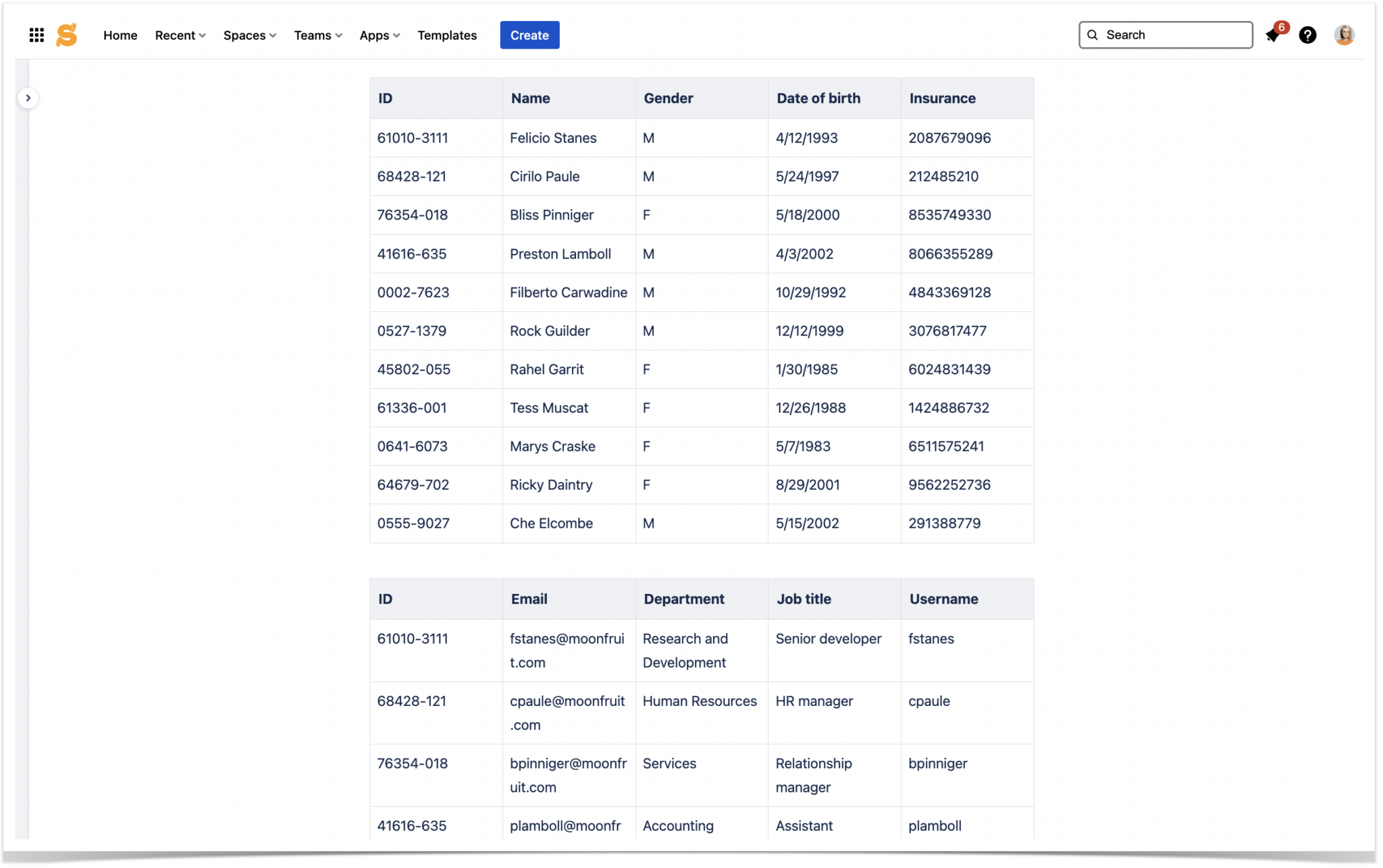Open the app switcher grid icon
Image resolution: width=1383 pixels, height=868 pixels.
click(36, 34)
